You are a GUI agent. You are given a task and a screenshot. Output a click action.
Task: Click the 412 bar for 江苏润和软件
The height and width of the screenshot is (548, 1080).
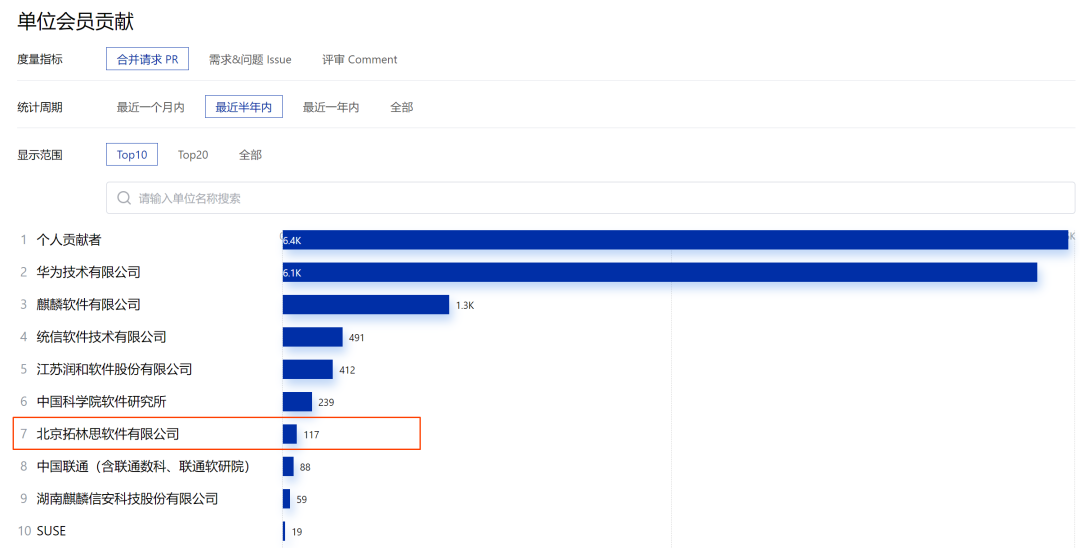click(308, 369)
